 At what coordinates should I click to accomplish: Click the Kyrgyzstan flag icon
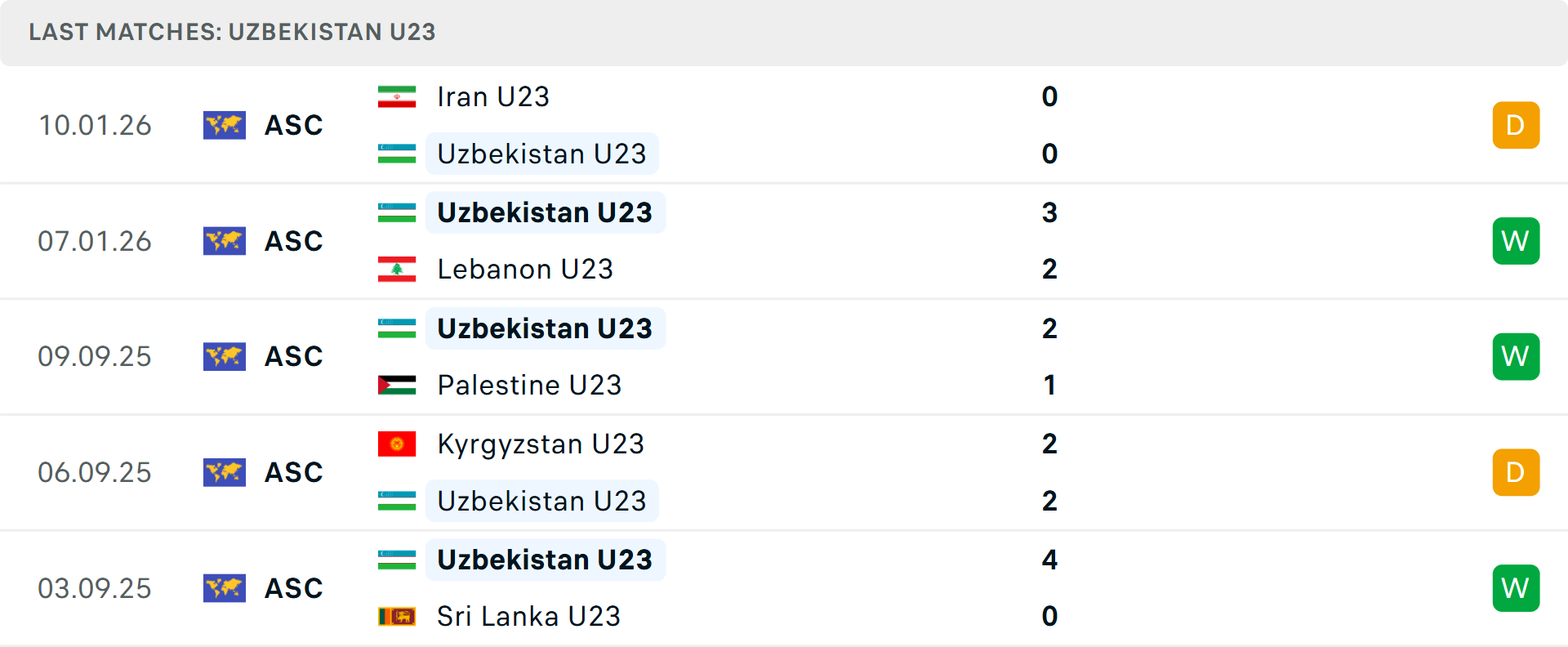point(397,444)
